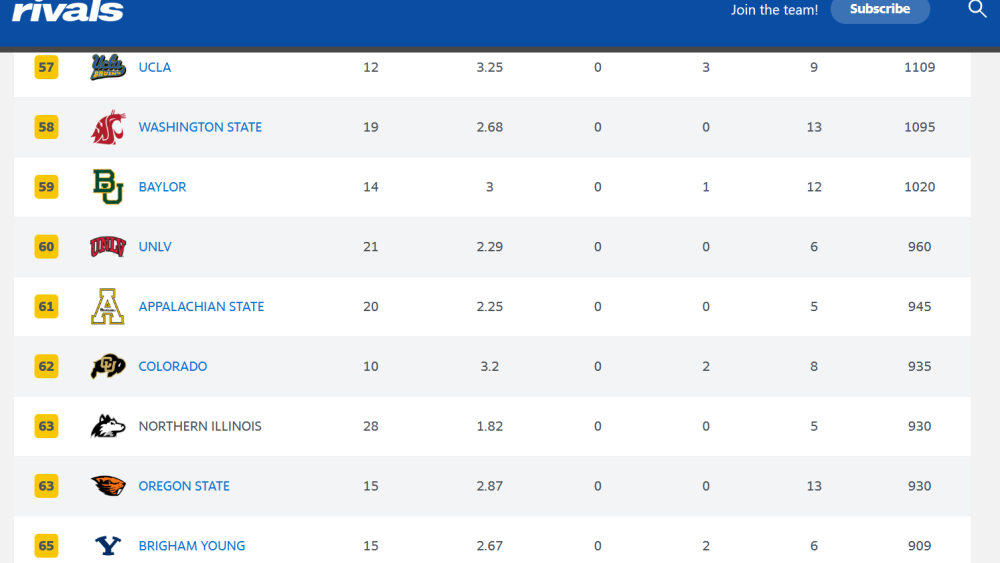Screen dimensions: 1000x563
Task: Click the rank 58 badge
Action: 47,127
